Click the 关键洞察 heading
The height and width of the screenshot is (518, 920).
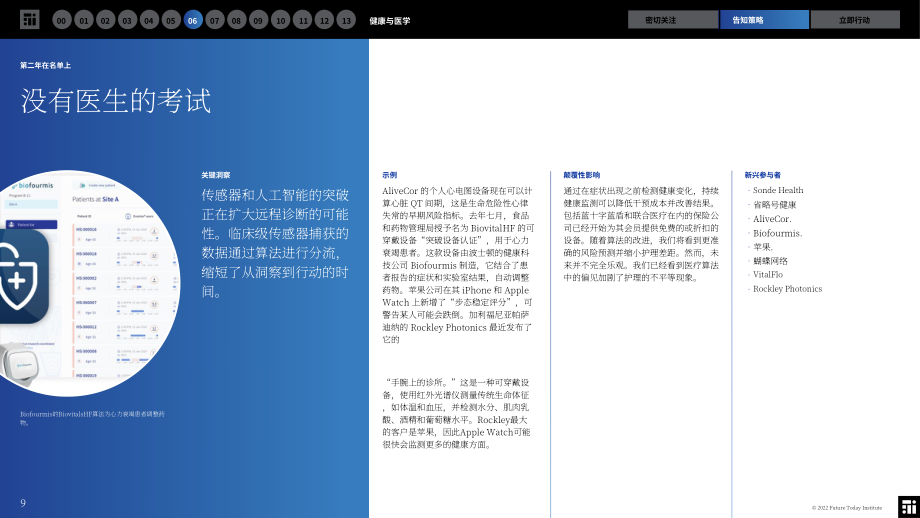(215, 175)
